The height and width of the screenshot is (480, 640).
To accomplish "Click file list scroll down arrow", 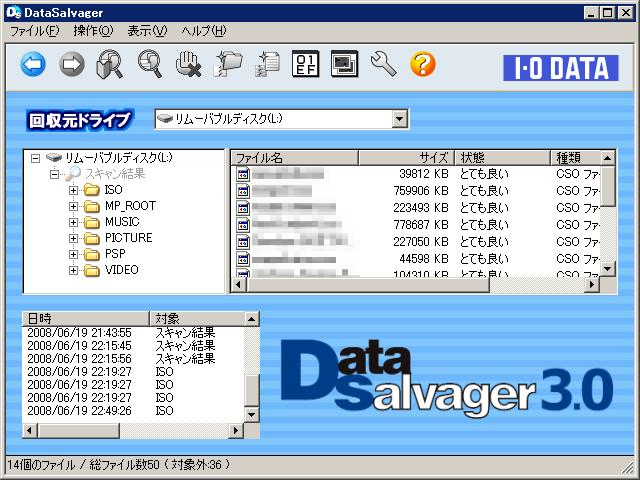I will click(x=607, y=269).
